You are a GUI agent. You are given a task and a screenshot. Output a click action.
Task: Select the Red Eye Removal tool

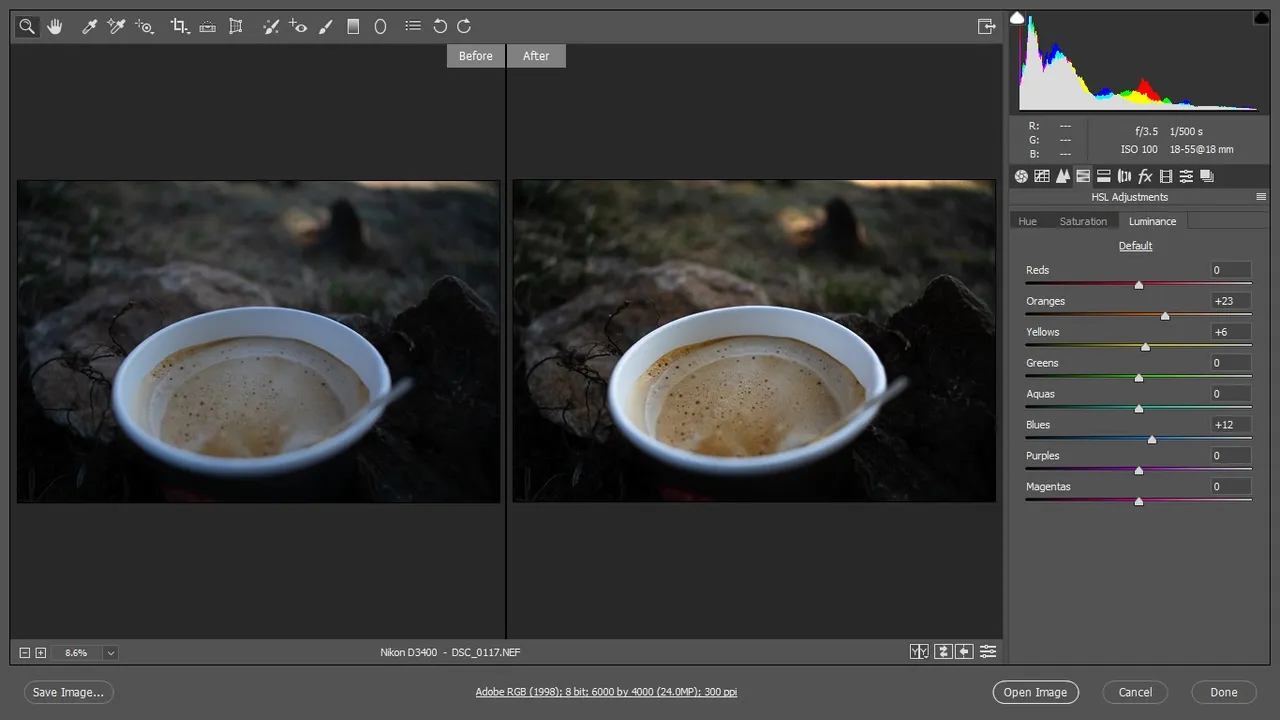[x=298, y=27]
